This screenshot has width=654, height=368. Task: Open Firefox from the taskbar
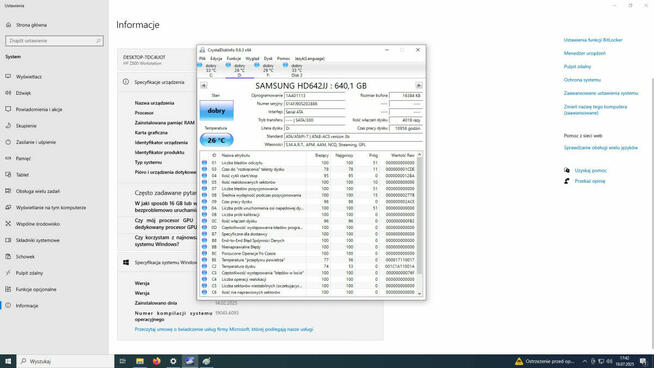click(156, 361)
